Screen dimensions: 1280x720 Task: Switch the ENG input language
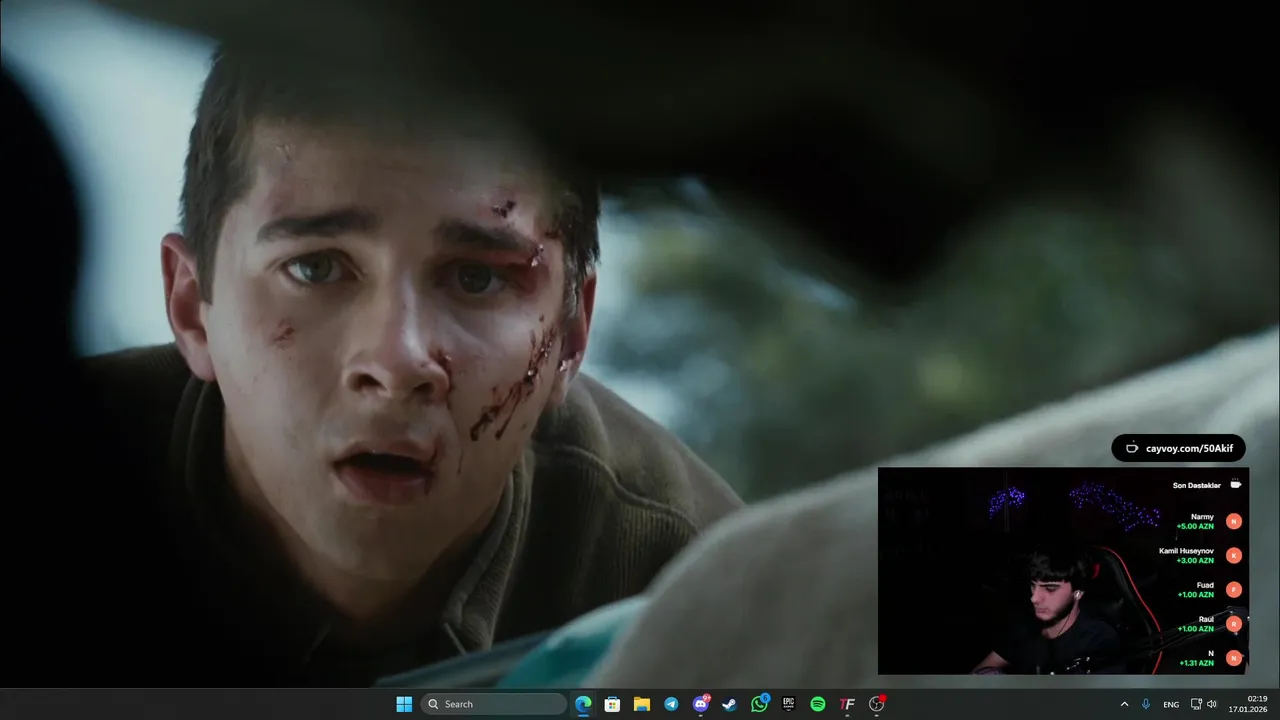pyautogui.click(x=1170, y=704)
